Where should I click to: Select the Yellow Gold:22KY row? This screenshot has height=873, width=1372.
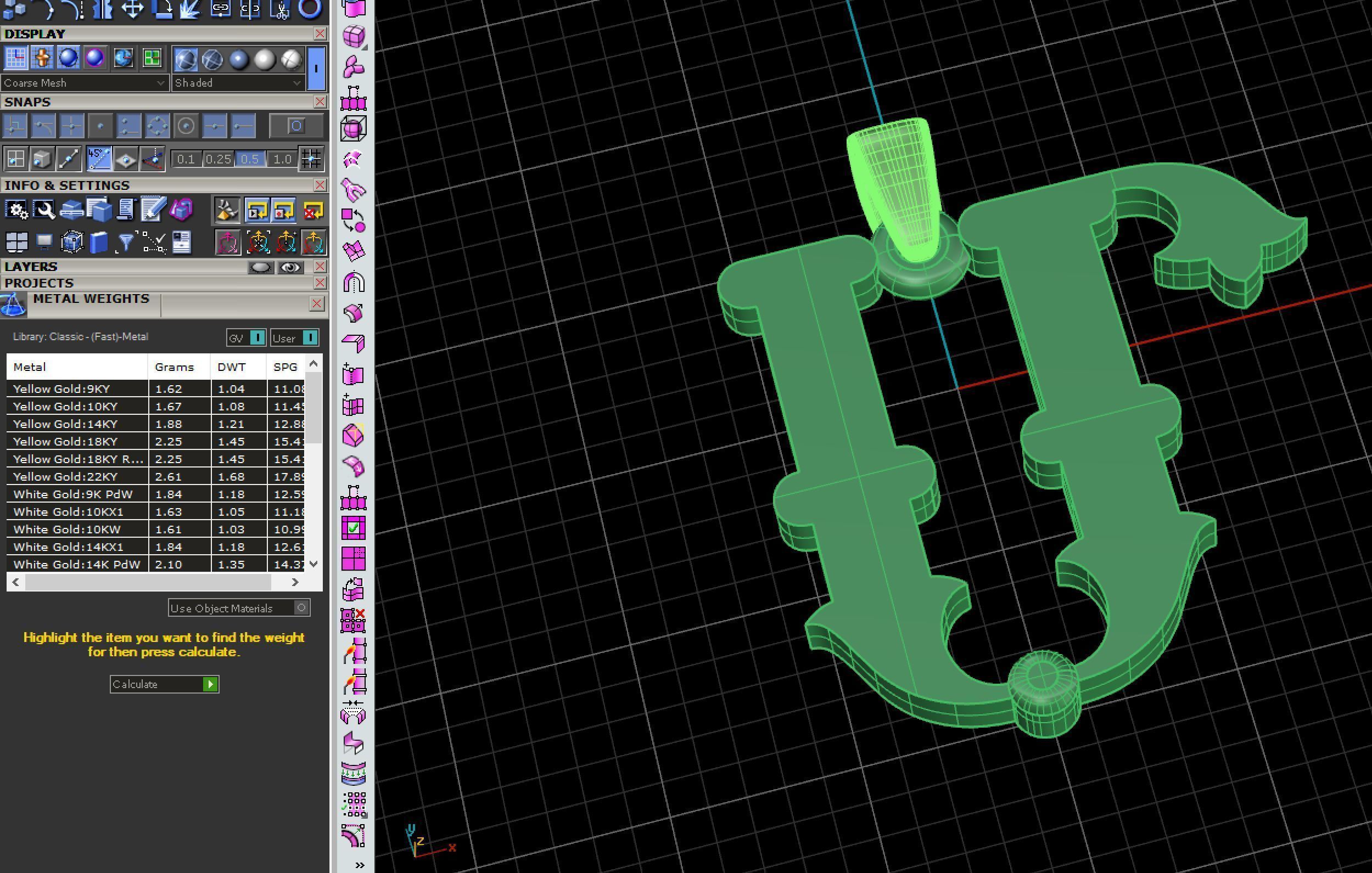click(x=155, y=477)
